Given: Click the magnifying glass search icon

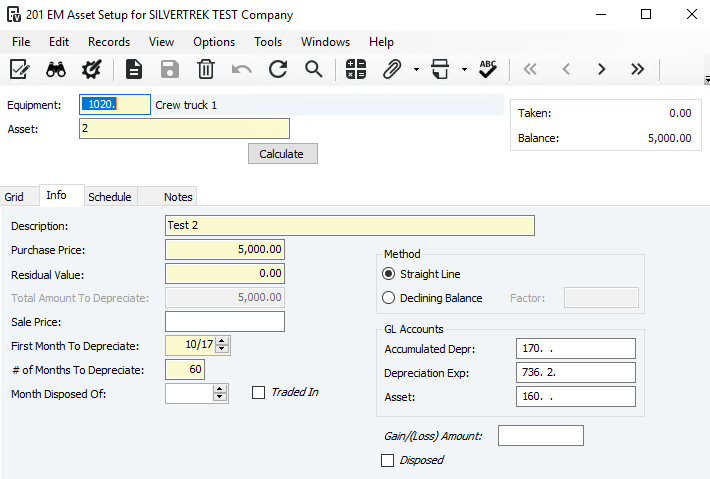Looking at the screenshot, I should (x=313, y=69).
